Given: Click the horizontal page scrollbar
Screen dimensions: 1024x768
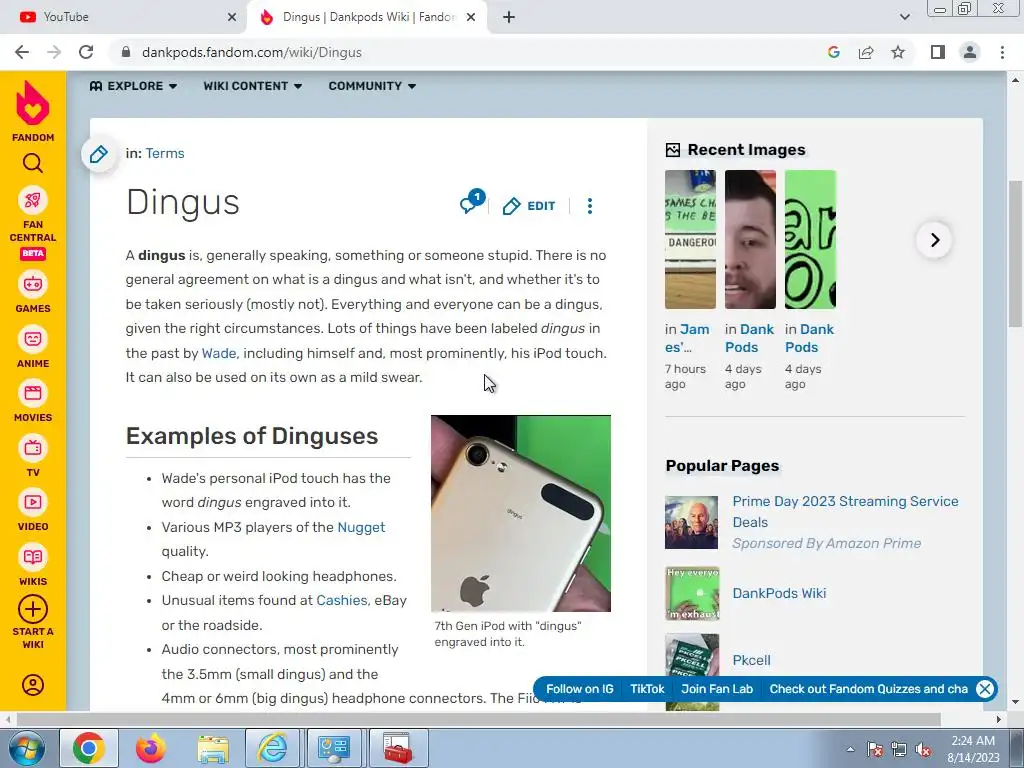Looking at the screenshot, I should pyautogui.click(x=479, y=719).
